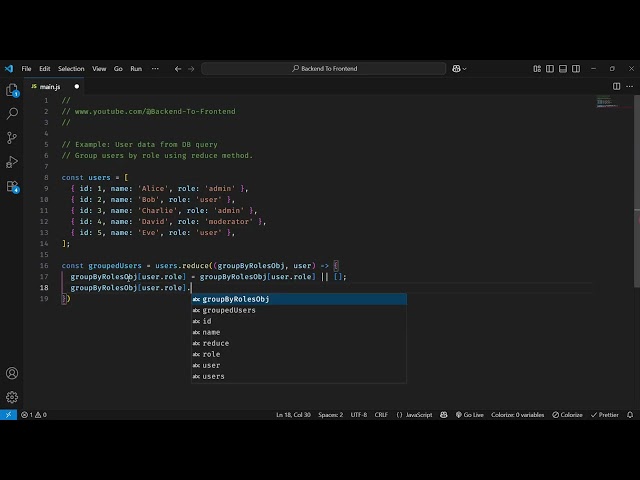Viewport: 640px width, 480px height.
Task: Select id suggestion
Action: pos(299,321)
